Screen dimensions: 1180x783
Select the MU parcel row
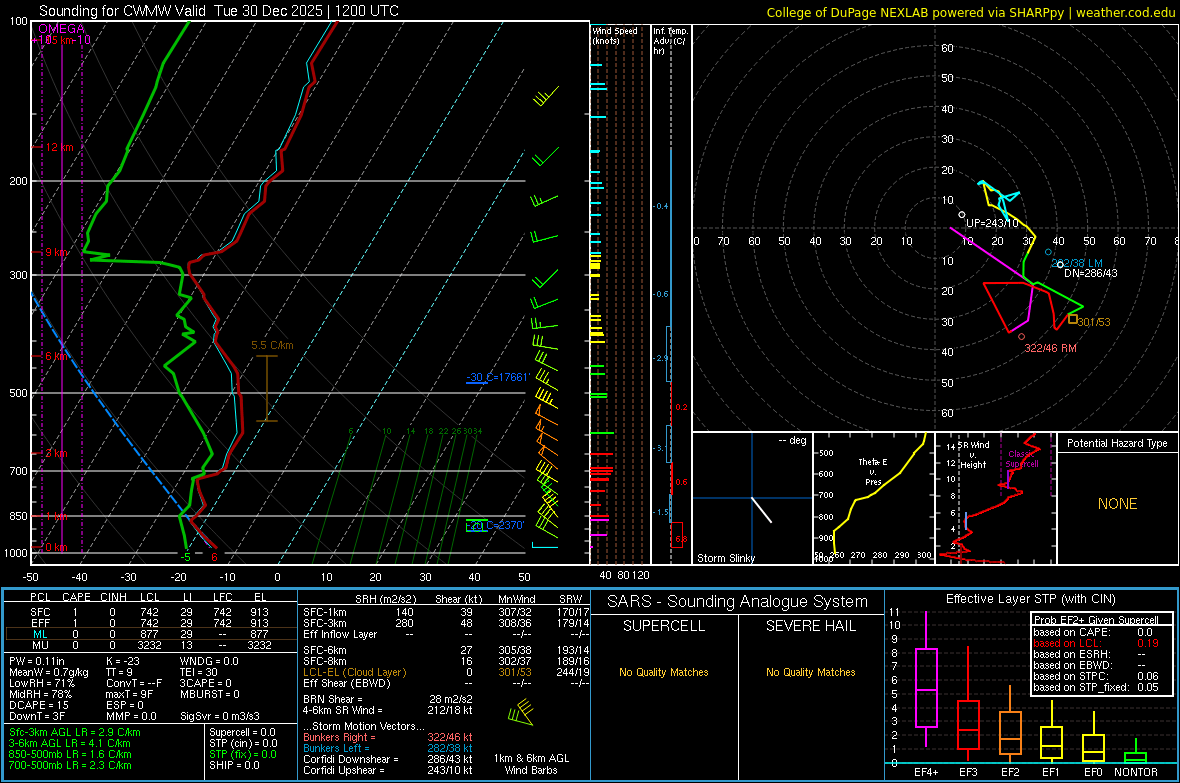pyautogui.click(x=150, y=645)
